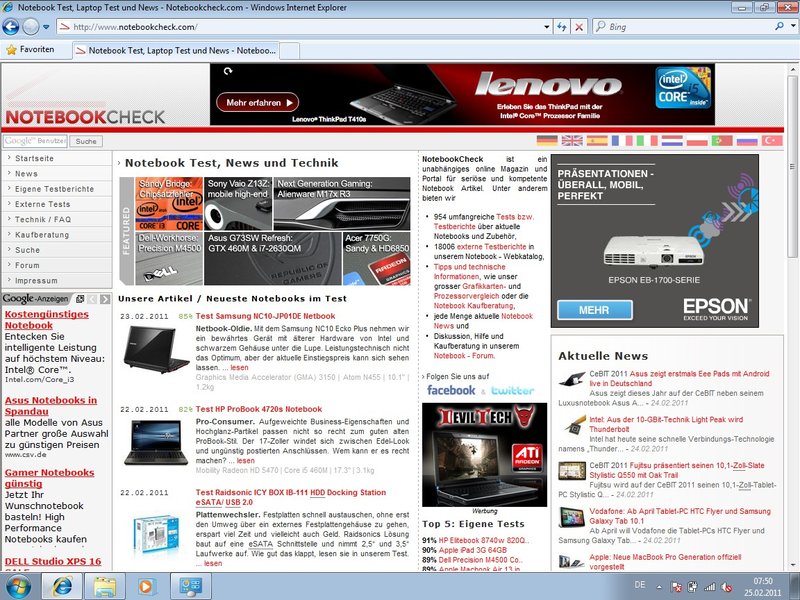Open Intel Light Peak Thunderbolt news link
Screen dimensions: 800x600
pos(666,424)
